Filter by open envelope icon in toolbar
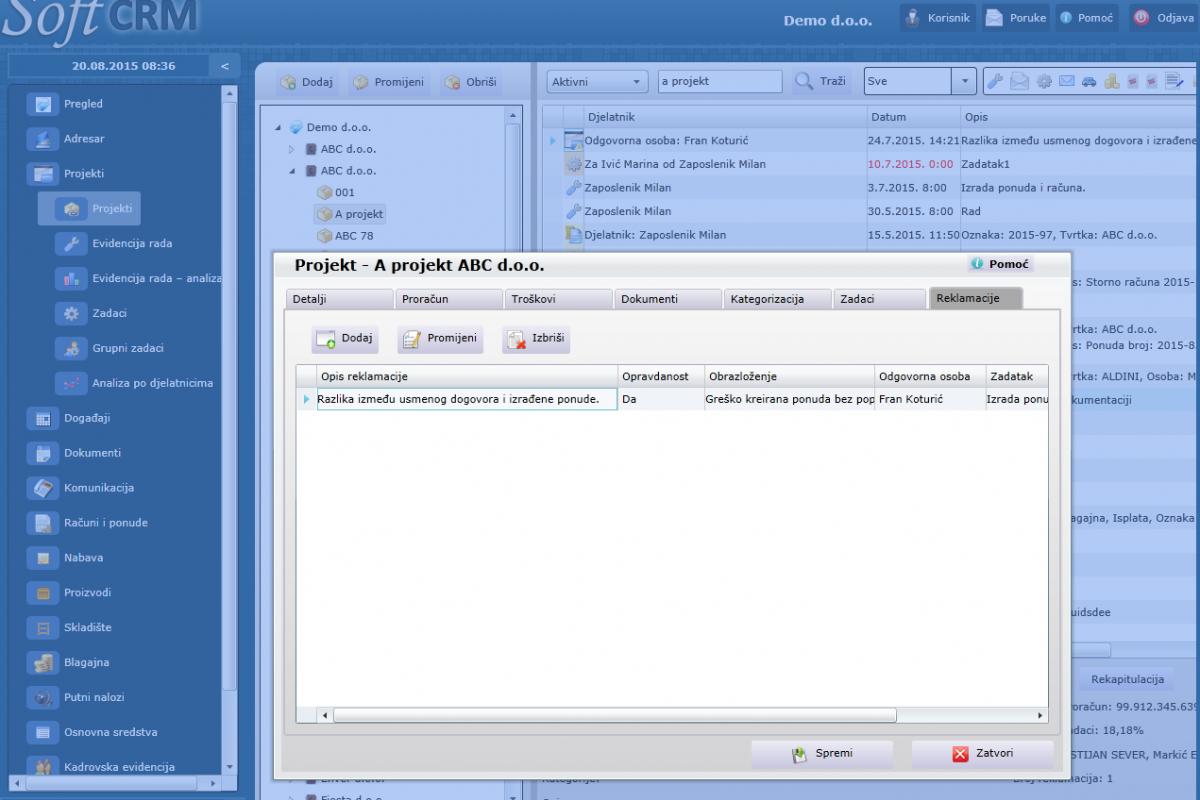The width and height of the screenshot is (1200, 800). point(1019,82)
